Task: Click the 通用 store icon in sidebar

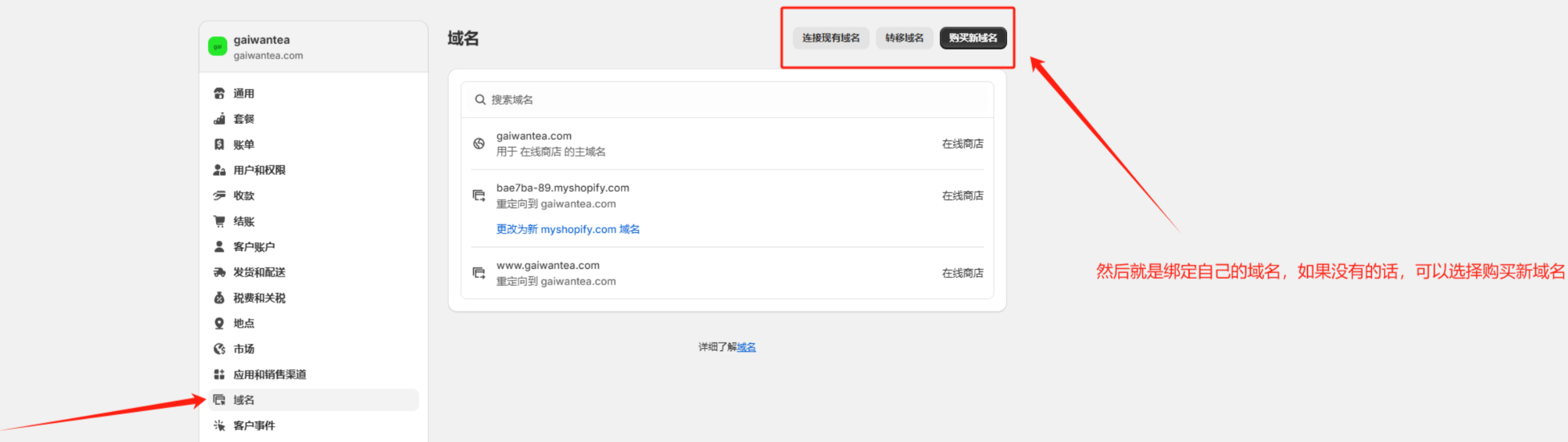Action: (219, 93)
